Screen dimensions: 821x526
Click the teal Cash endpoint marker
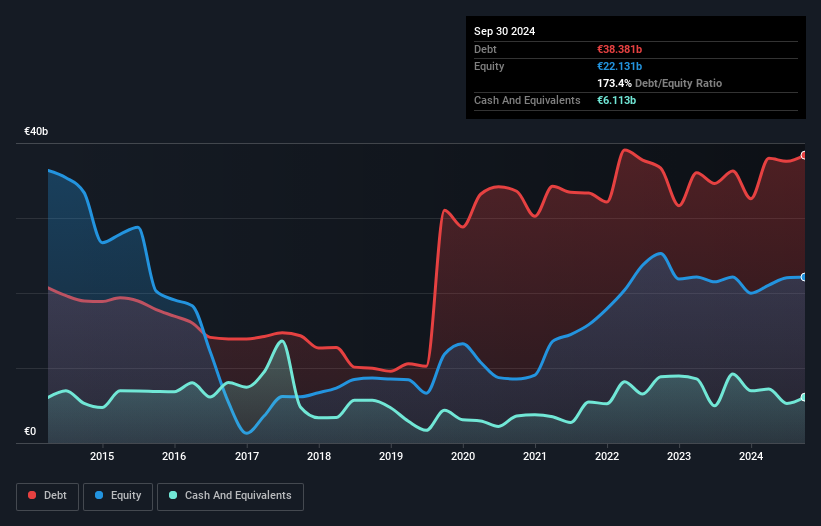click(x=804, y=398)
